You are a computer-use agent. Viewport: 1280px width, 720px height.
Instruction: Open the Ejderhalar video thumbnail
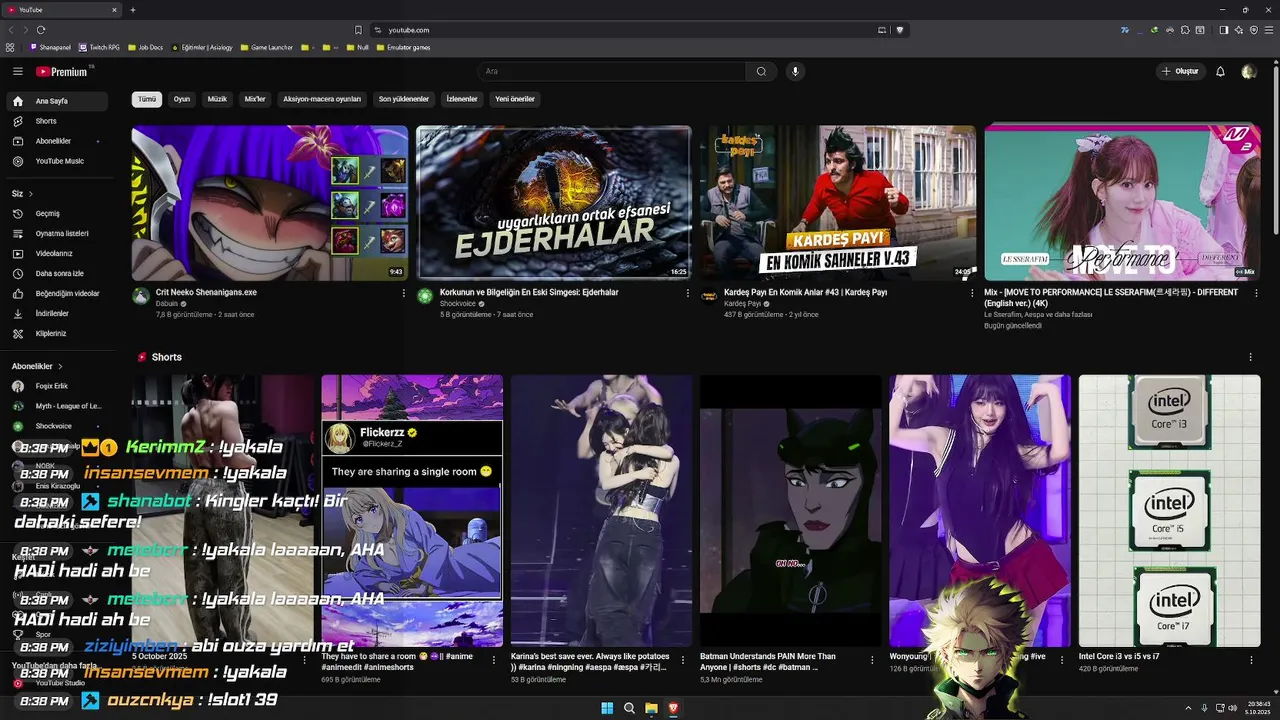click(x=553, y=203)
